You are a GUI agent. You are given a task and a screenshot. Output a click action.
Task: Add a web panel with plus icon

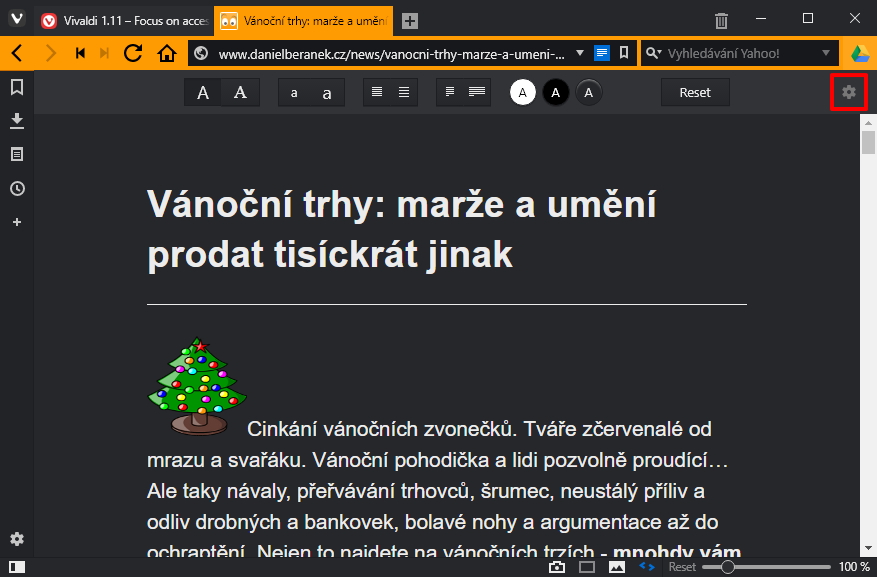(17, 222)
